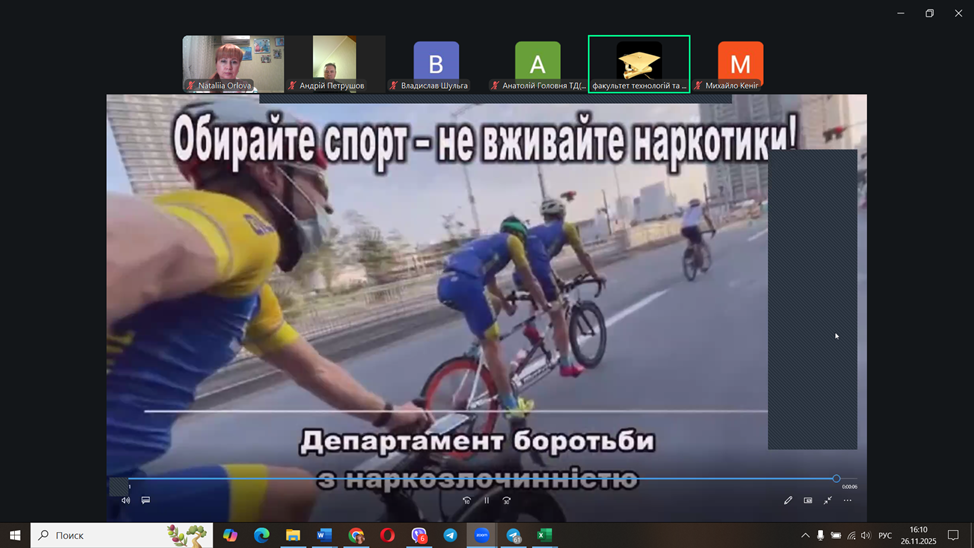Image resolution: width=974 pixels, height=548 pixels.
Task: Open Zoom from the Windows taskbar
Action: (x=482, y=535)
